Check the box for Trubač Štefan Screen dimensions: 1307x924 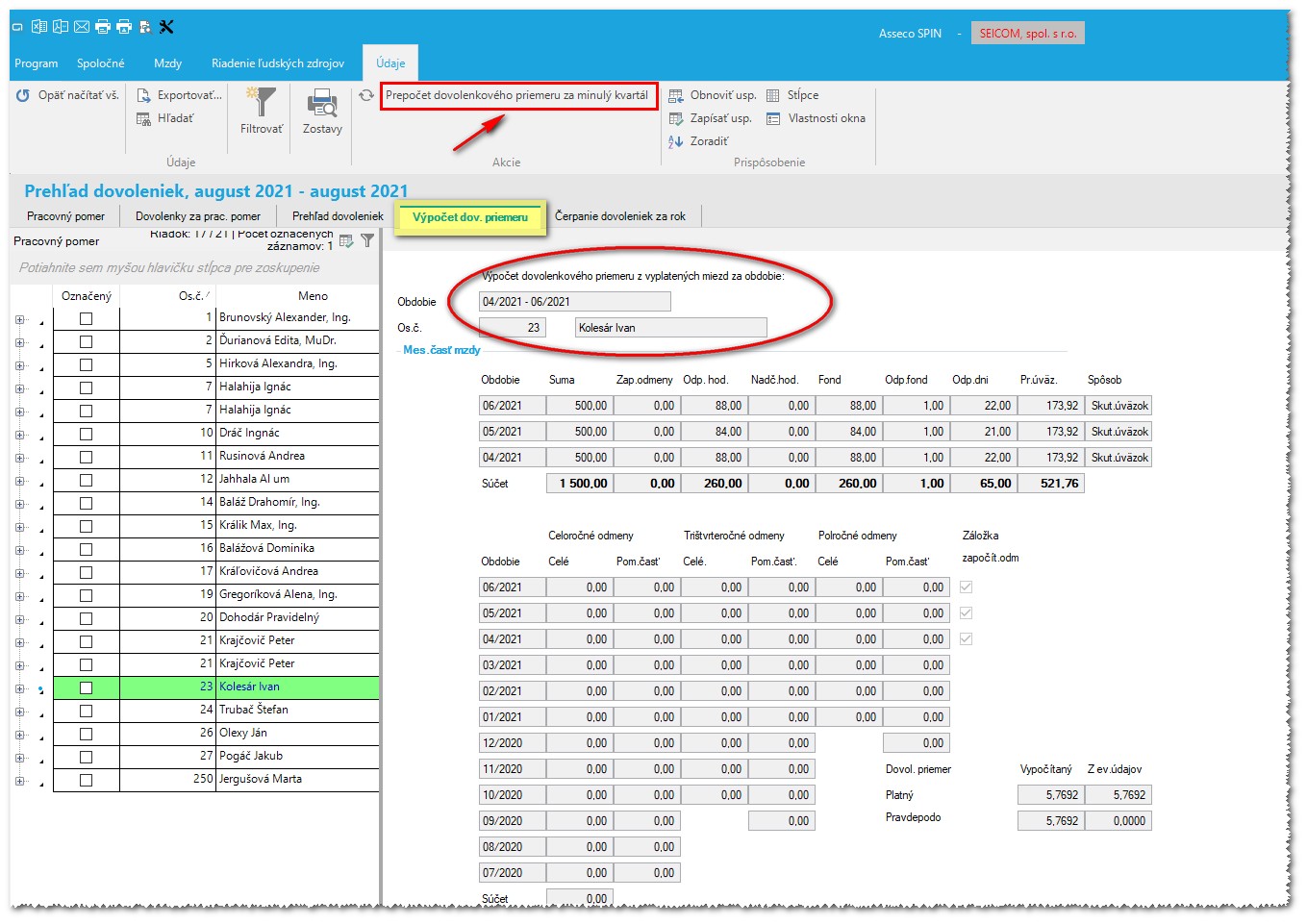pyautogui.click(x=87, y=711)
